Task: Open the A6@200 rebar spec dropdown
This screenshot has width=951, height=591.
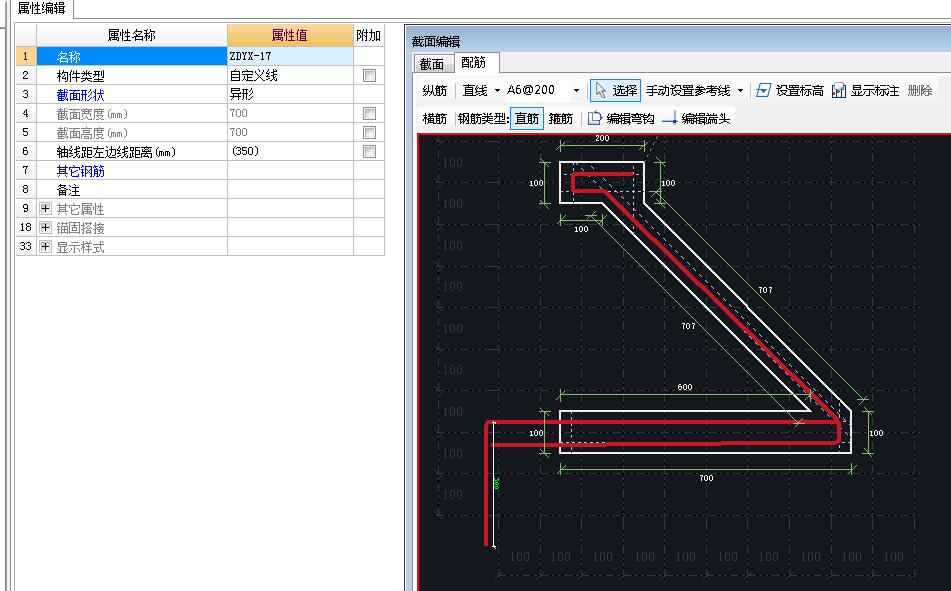Action: [x=576, y=90]
